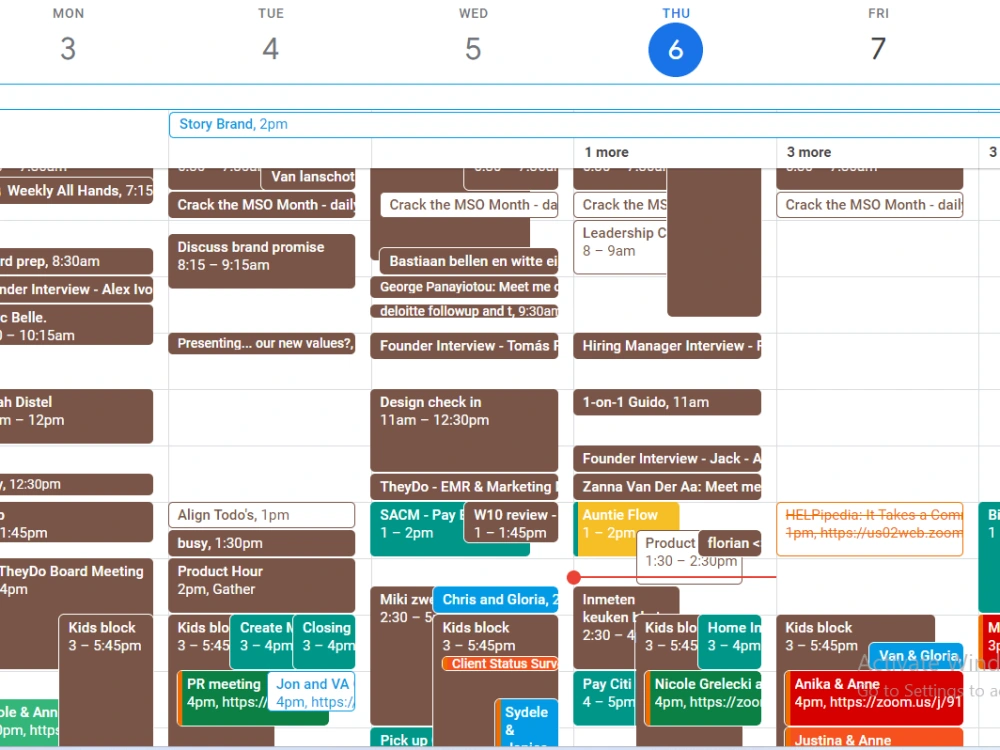This screenshot has height=750, width=1000.
Task: Open Leadership 8 – 9am event
Action: click(620, 247)
